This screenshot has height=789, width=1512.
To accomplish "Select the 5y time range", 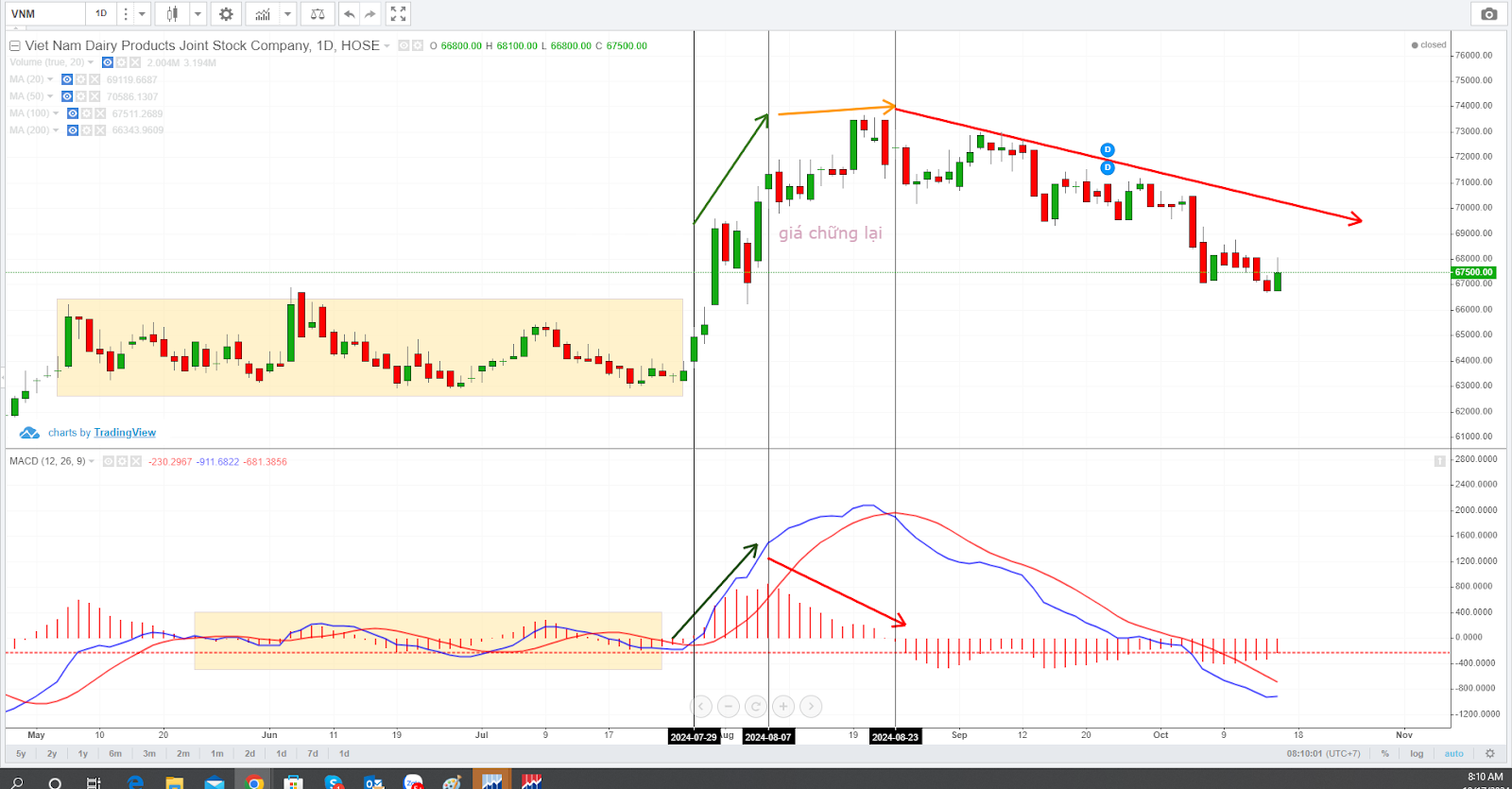I will point(21,754).
